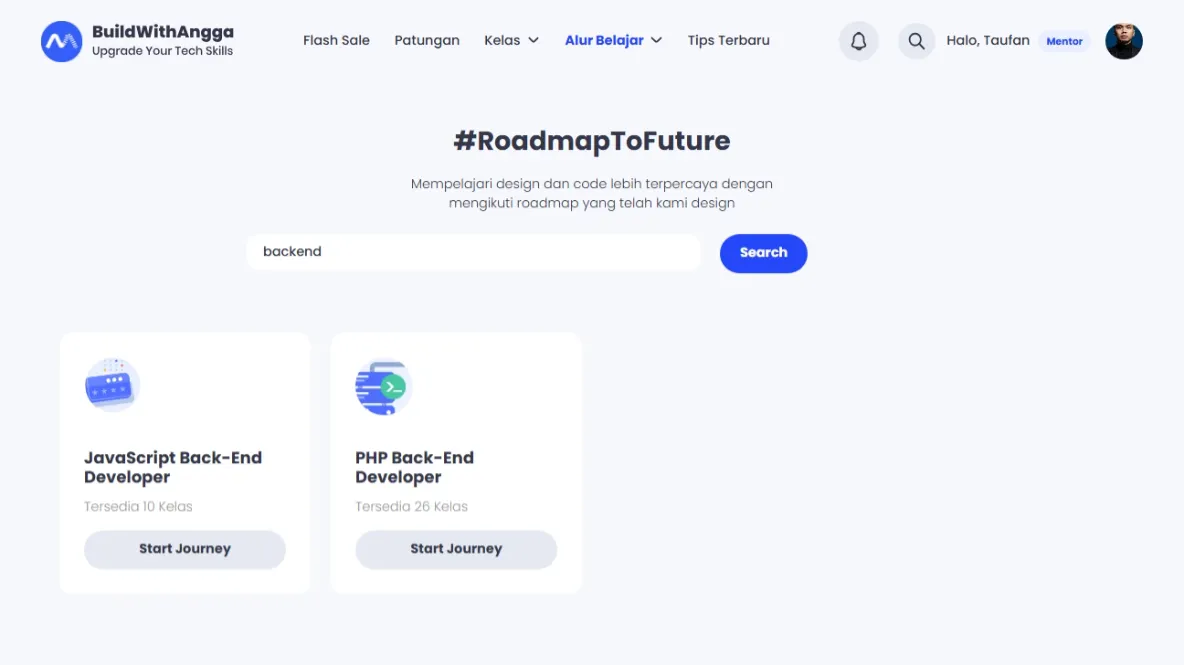Image resolution: width=1184 pixels, height=665 pixels.
Task: Open the Tips Terbaru page
Action: [728, 40]
